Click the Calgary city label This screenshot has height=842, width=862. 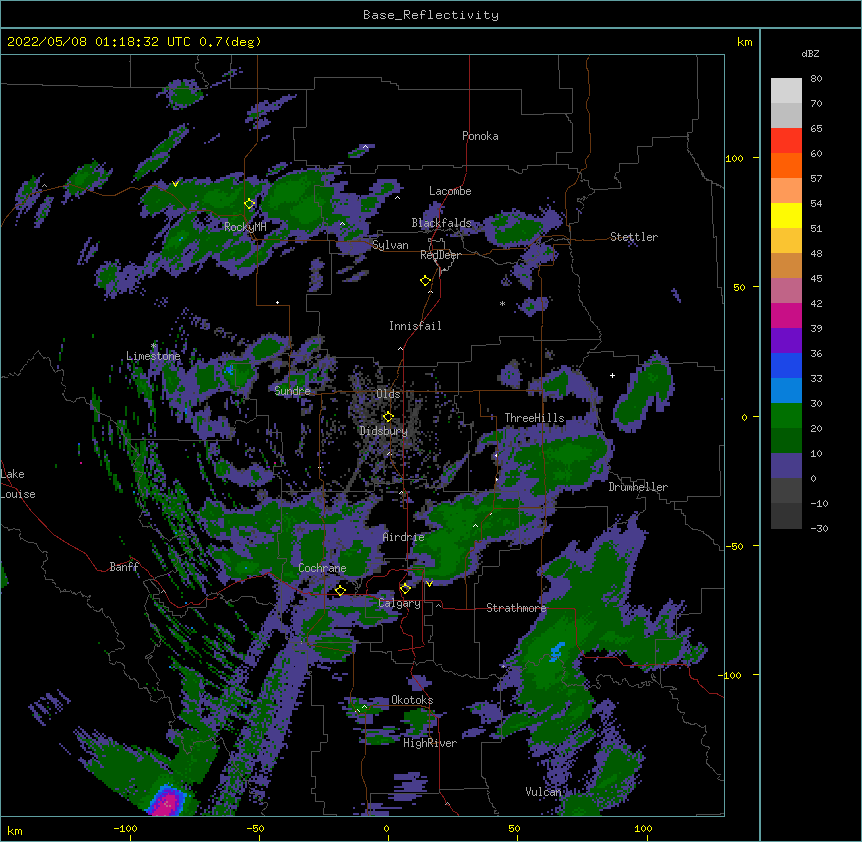point(399,603)
